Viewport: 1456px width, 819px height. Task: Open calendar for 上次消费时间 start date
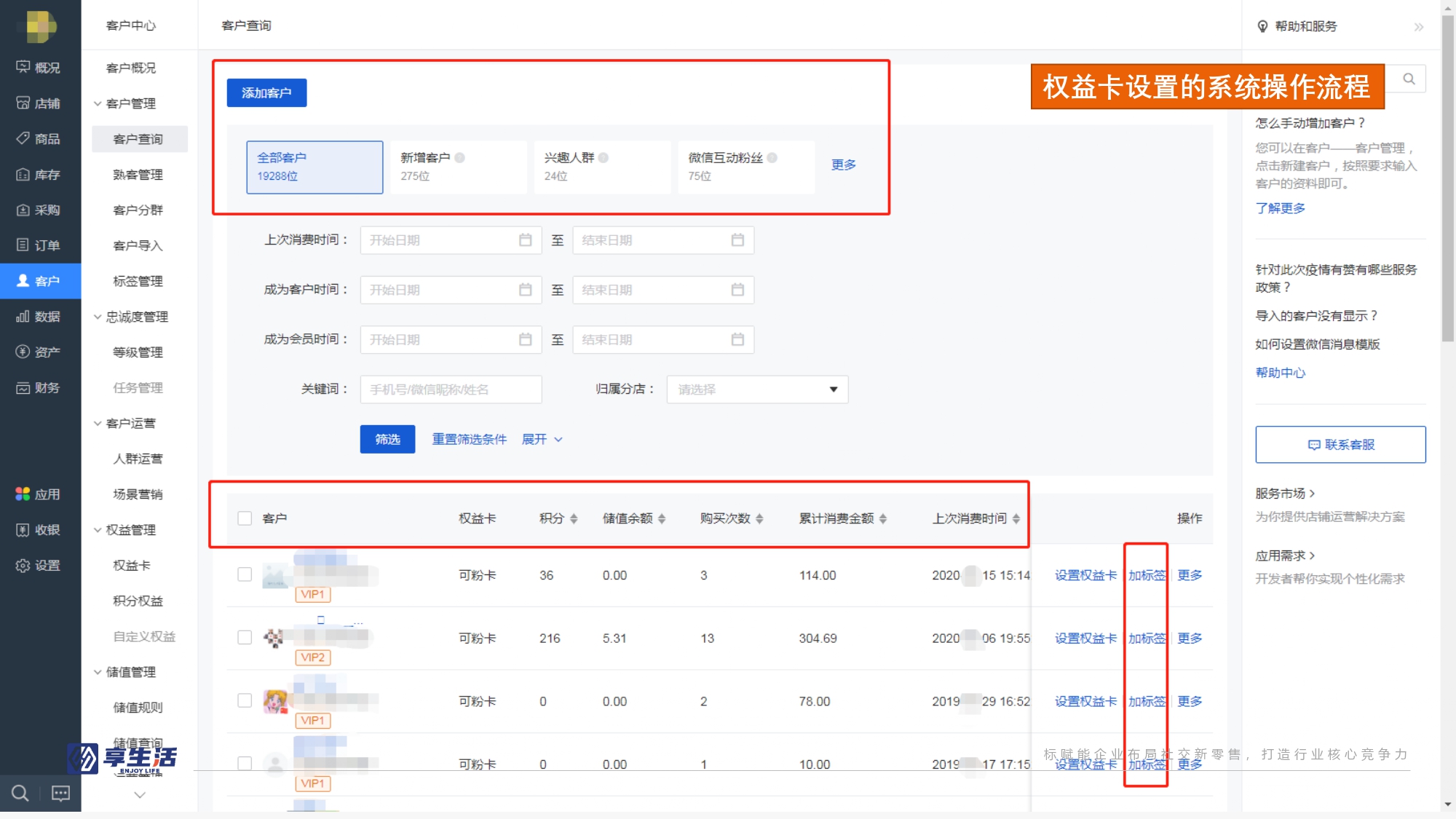pyautogui.click(x=525, y=240)
